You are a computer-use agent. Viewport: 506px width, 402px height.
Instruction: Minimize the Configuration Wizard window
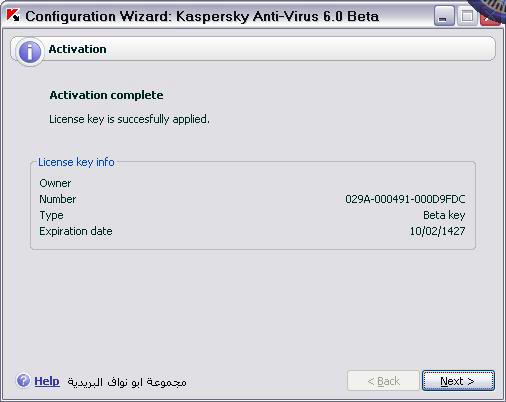click(444, 16)
